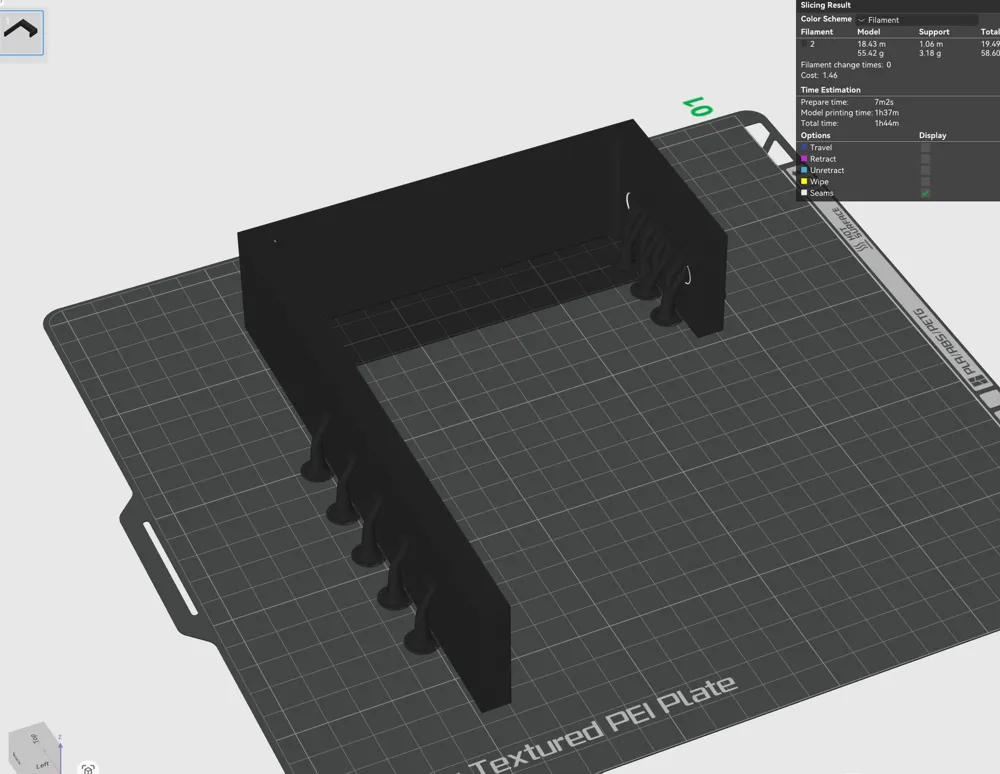Viewport: 1000px width, 774px height.
Task: Click the support length 1.06 m
Action: point(930,44)
